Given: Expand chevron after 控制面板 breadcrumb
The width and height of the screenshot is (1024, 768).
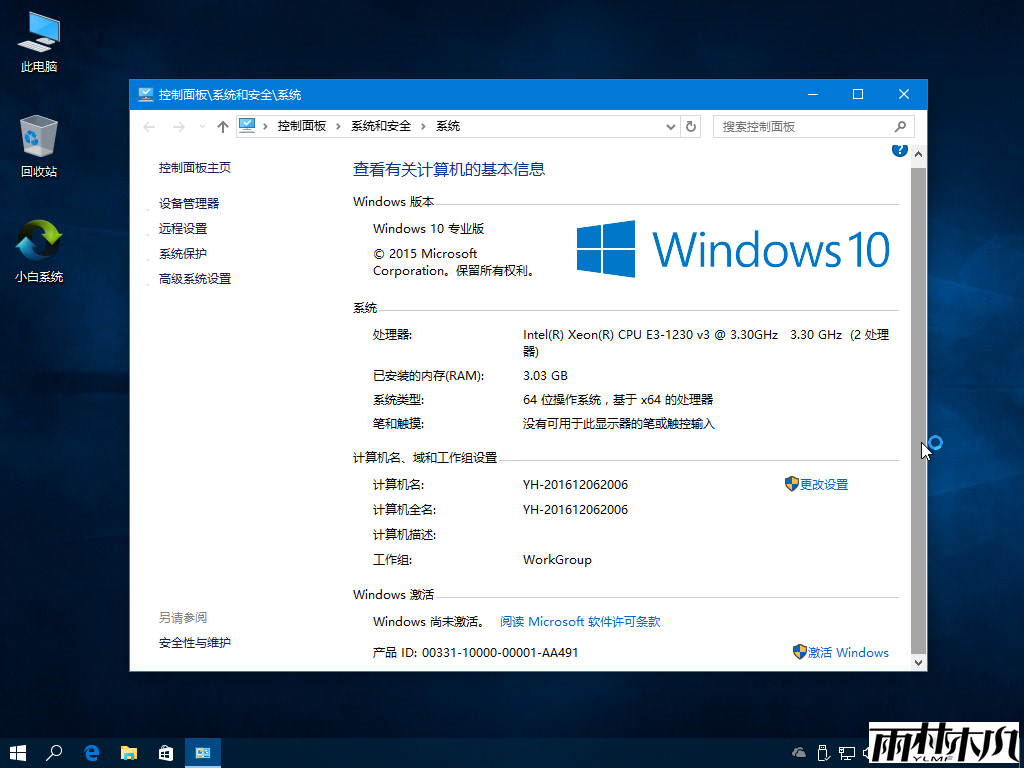Looking at the screenshot, I should point(339,127).
